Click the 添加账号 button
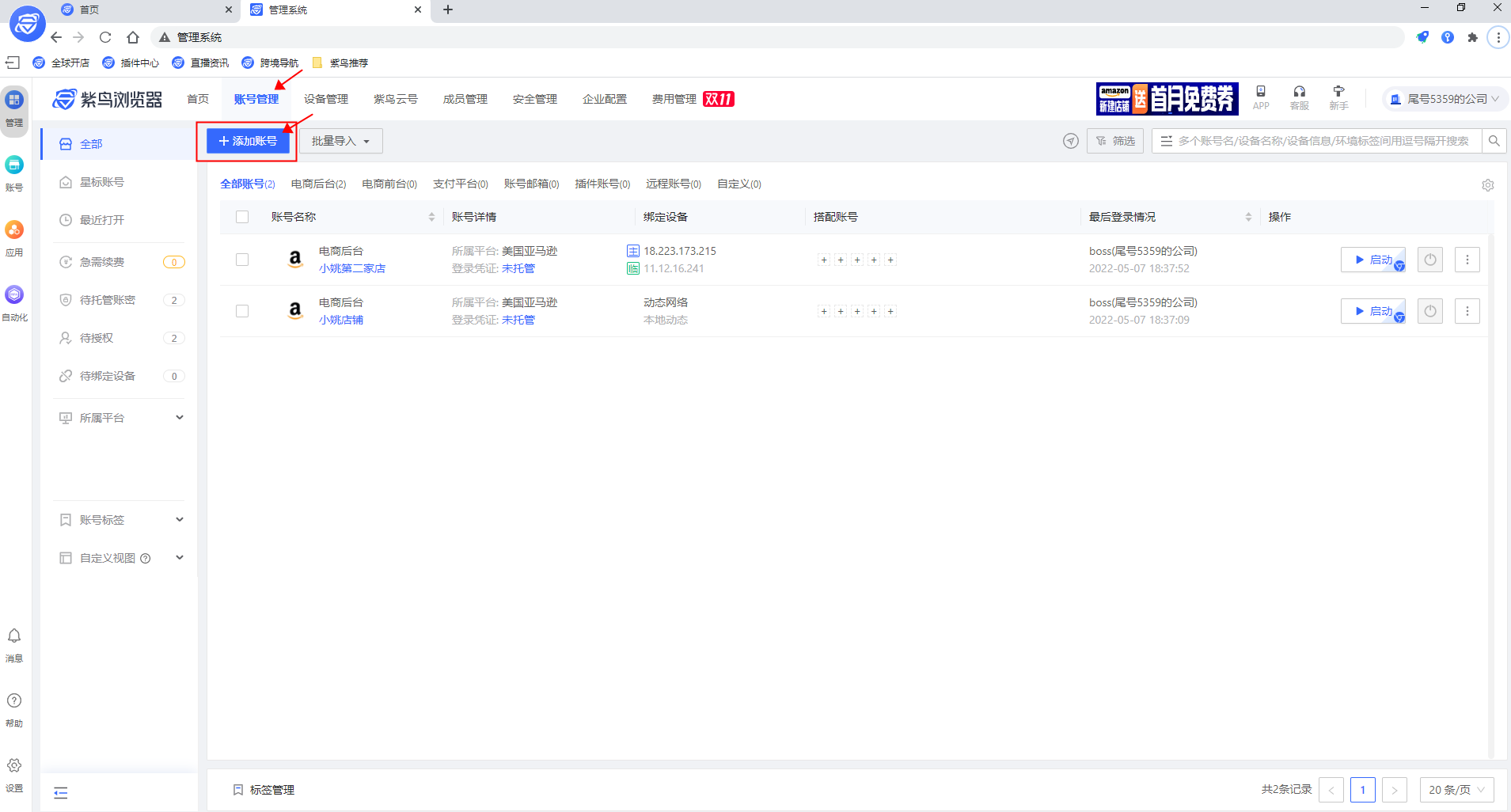 click(x=247, y=140)
